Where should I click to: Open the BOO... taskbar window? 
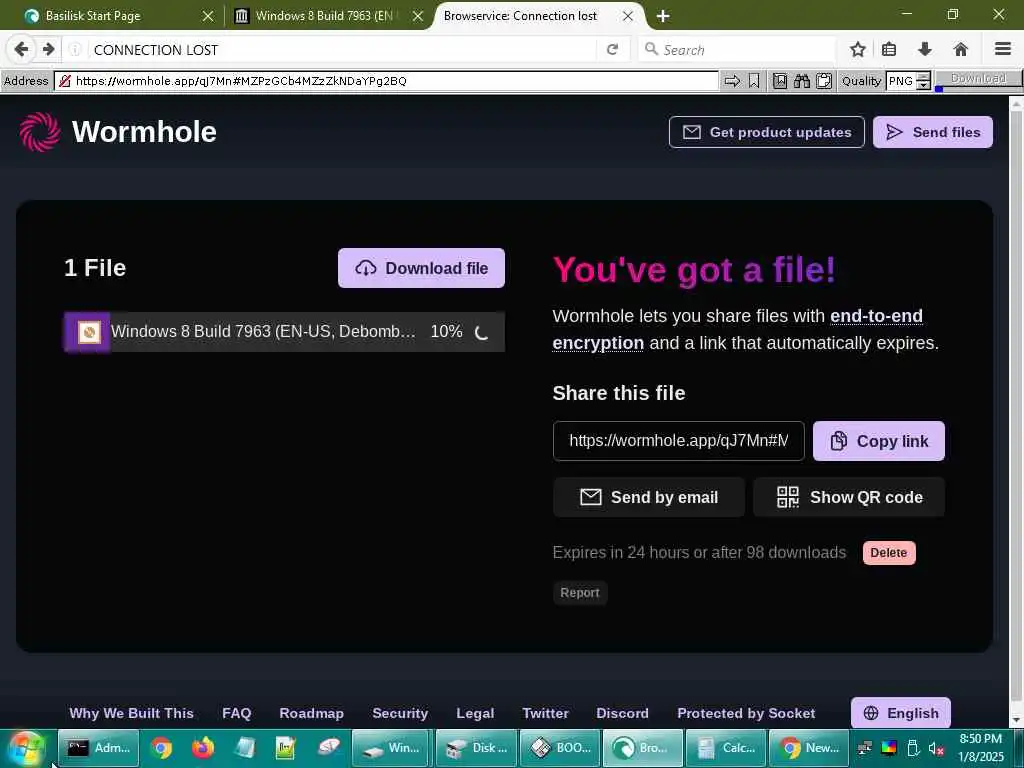pyautogui.click(x=561, y=748)
